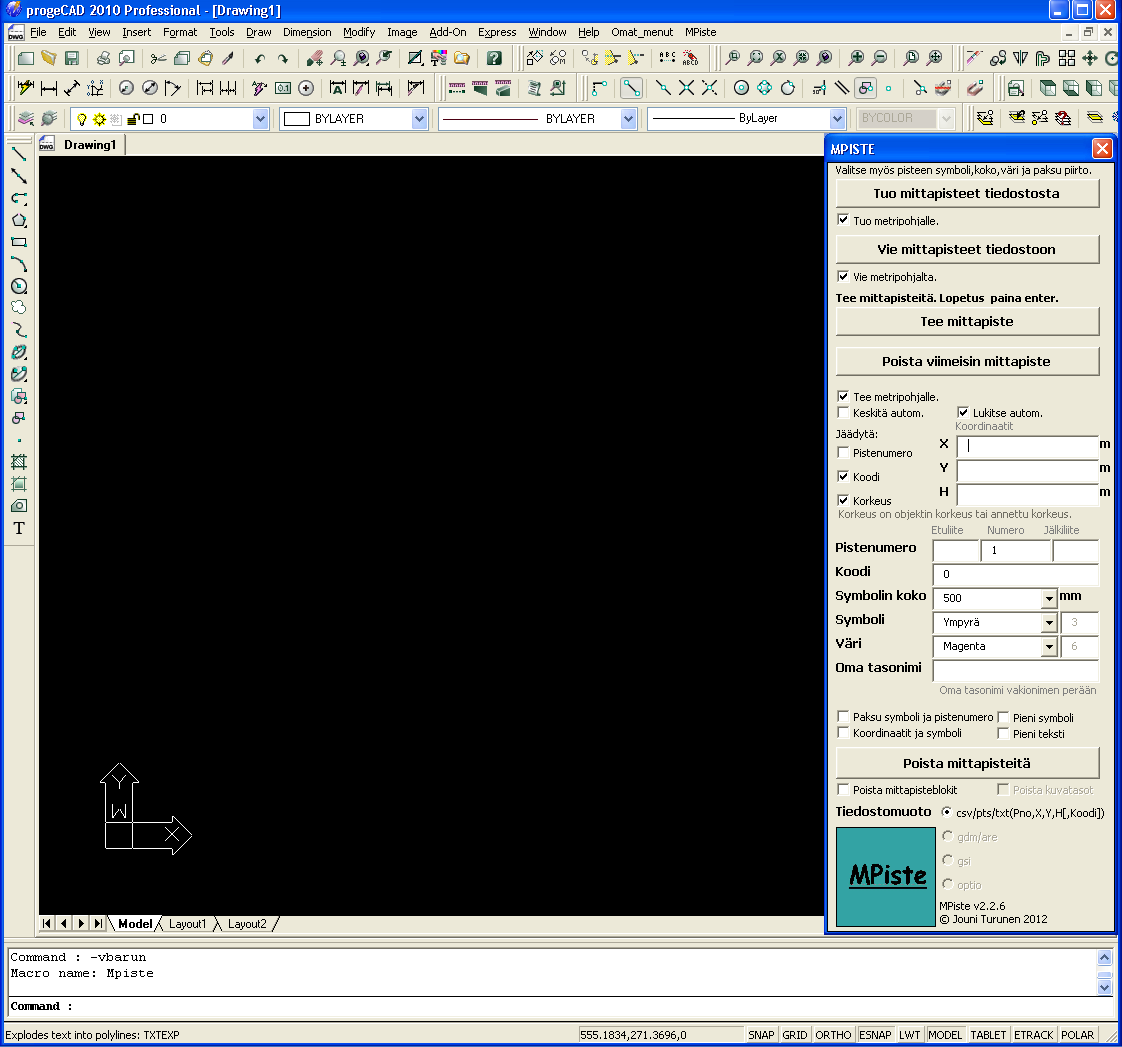Open the Dimension menu

click(307, 32)
